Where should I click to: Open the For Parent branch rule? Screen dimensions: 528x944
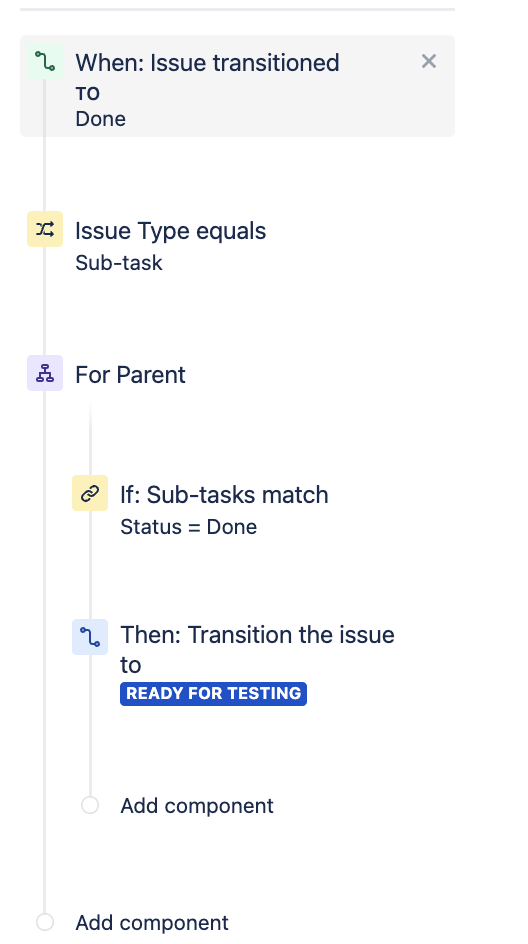(x=130, y=375)
